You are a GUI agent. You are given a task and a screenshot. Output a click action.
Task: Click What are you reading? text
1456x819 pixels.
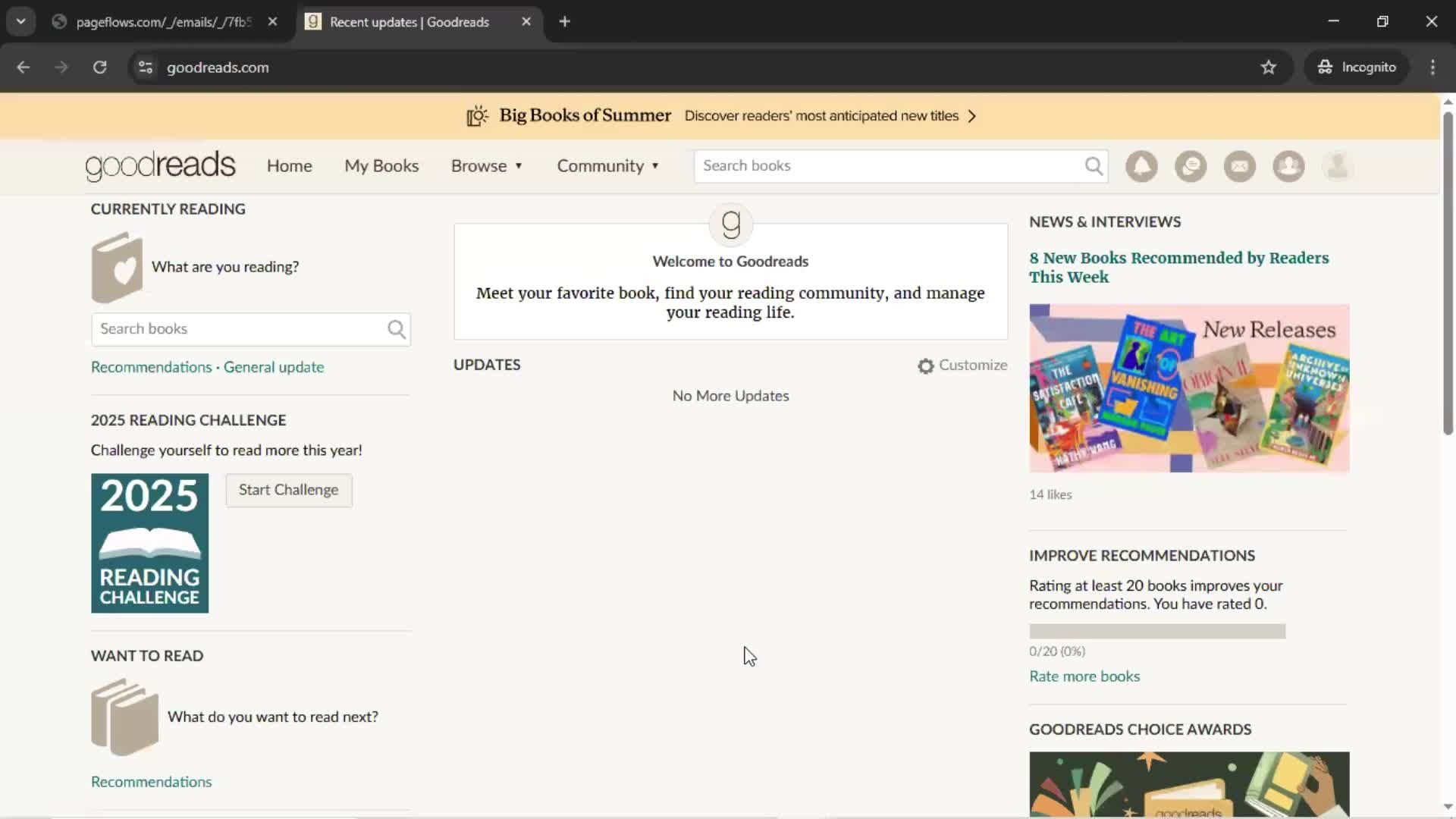tap(225, 268)
